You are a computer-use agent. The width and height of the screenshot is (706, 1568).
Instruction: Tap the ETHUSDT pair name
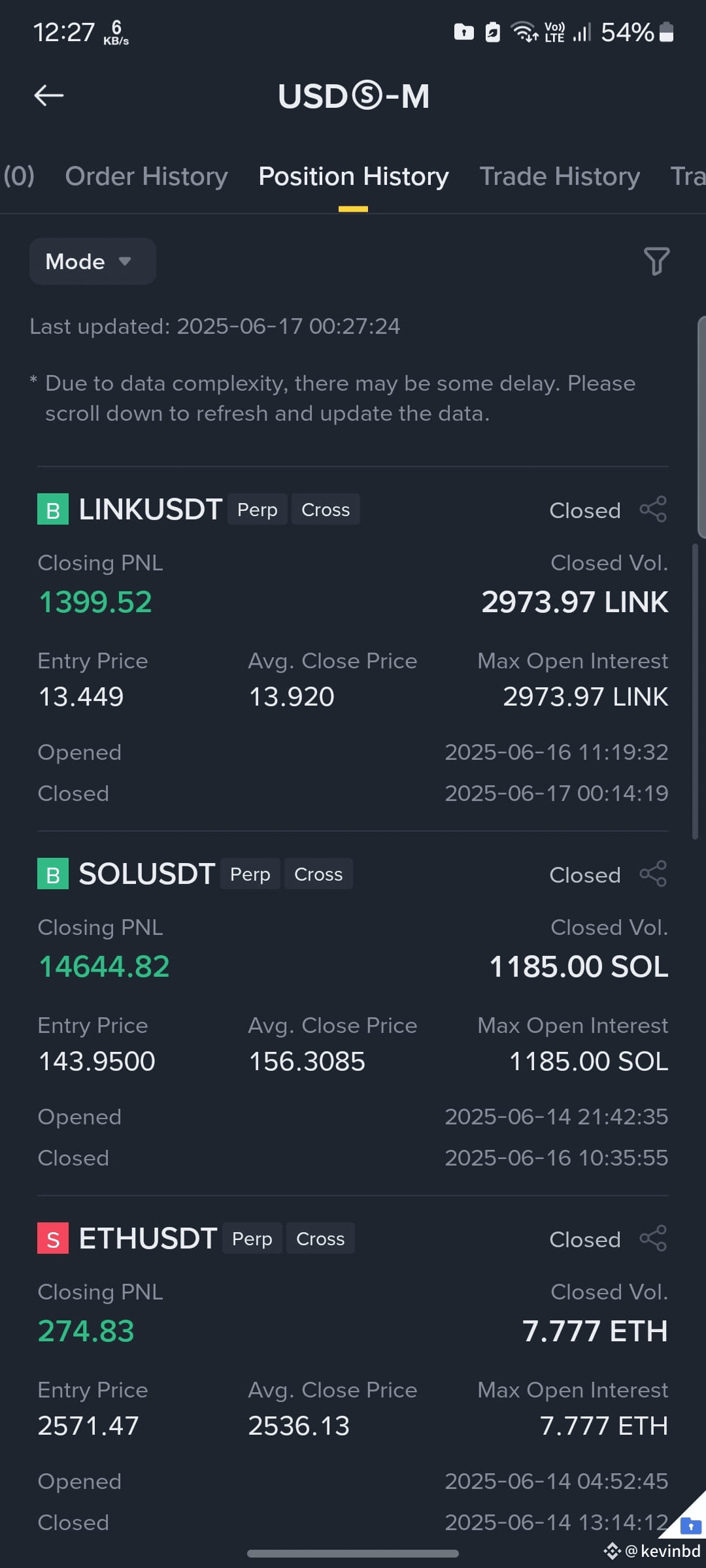pos(148,1239)
